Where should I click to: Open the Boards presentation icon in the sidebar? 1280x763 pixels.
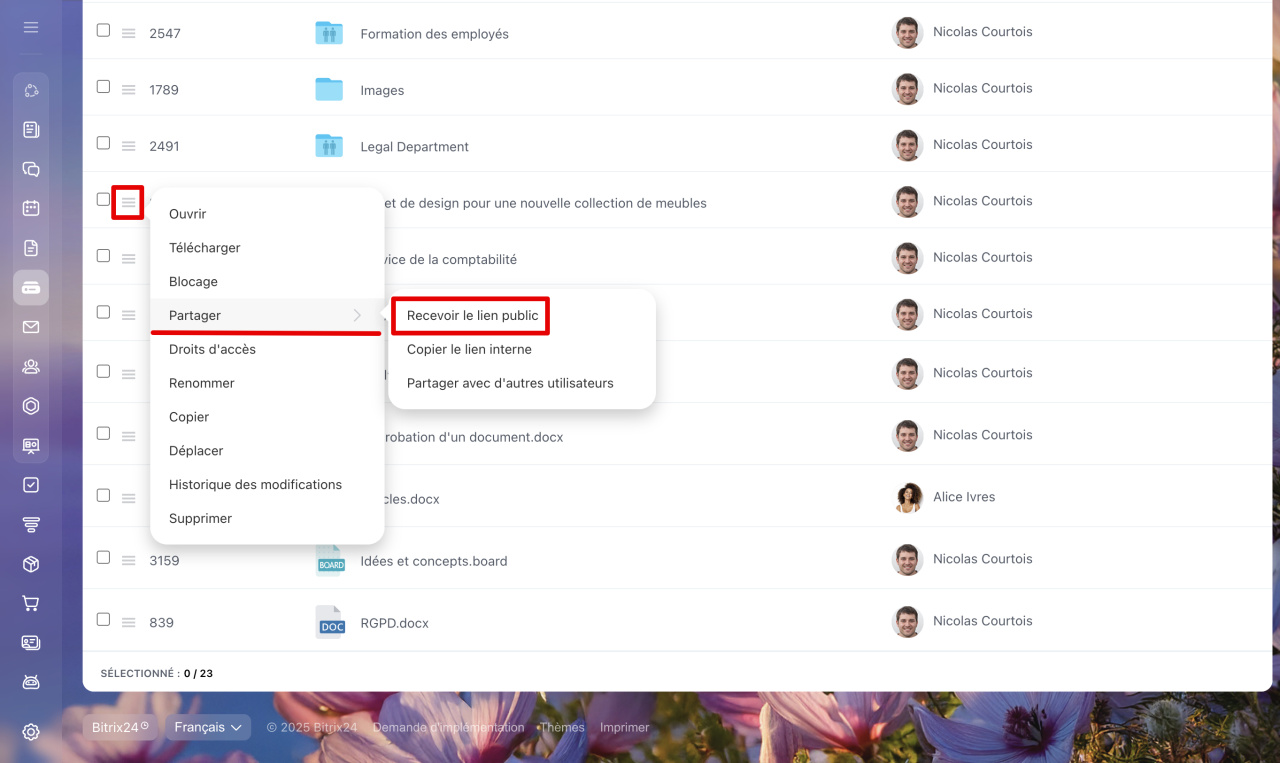pyautogui.click(x=31, y=445)
